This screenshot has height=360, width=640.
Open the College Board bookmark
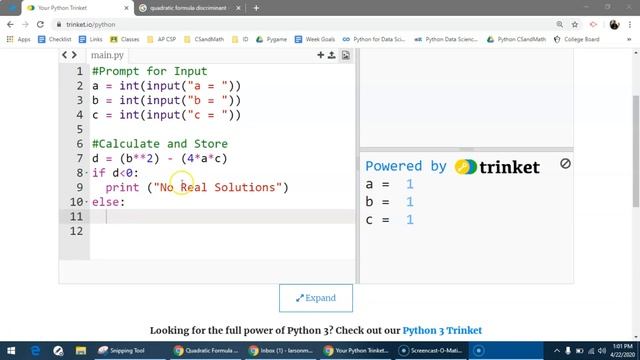coord(577,39)
